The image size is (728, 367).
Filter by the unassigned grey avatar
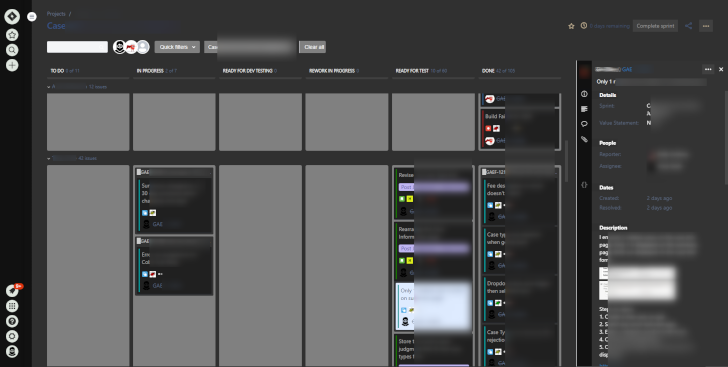click(x=143, y=47)
